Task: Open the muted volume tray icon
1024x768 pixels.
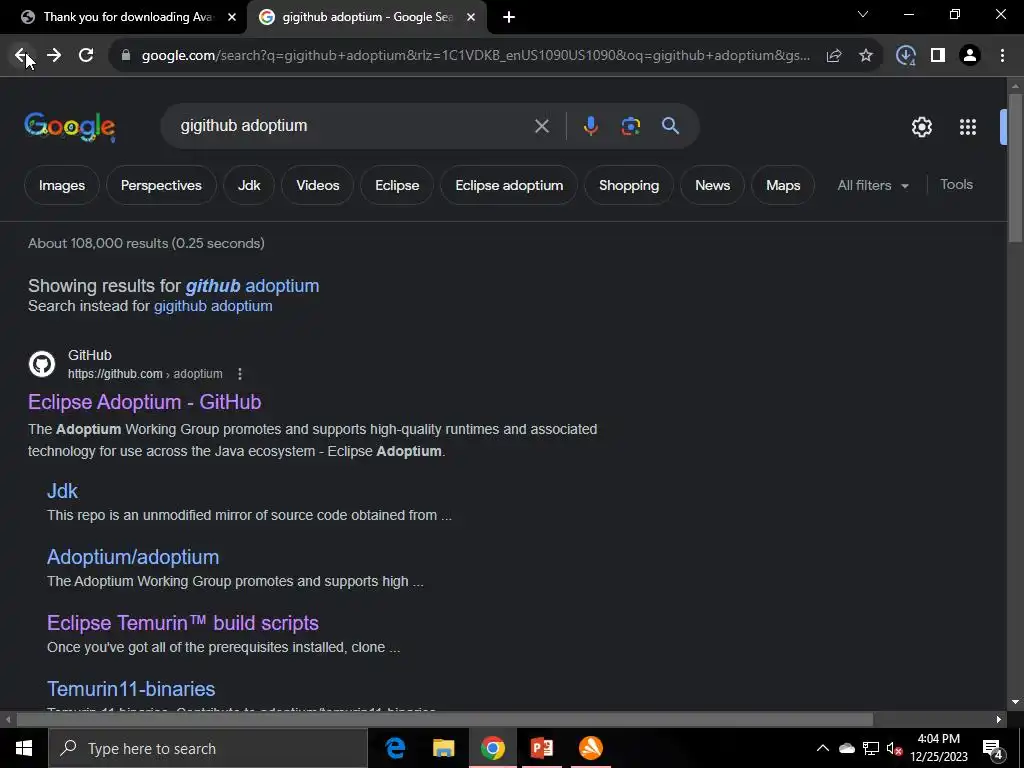Action: pos(894,748)
